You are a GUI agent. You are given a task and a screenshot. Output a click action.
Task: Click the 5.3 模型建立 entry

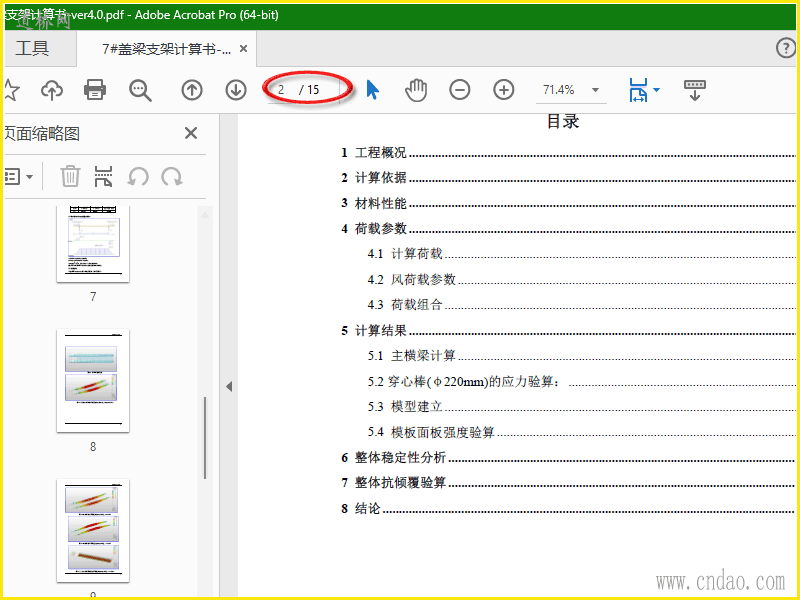click(581, 407)
